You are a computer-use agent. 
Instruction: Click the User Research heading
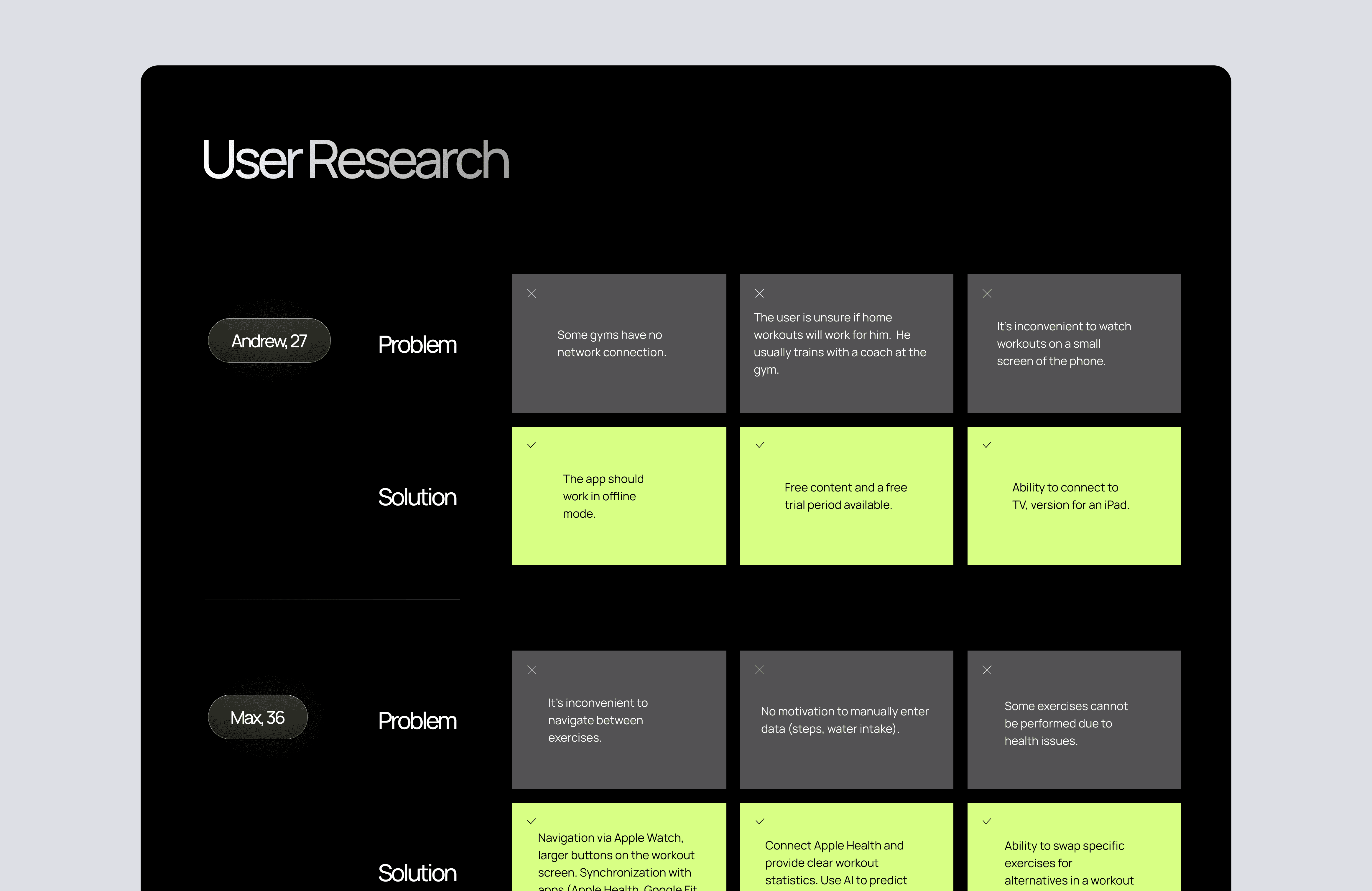[355, 160]
